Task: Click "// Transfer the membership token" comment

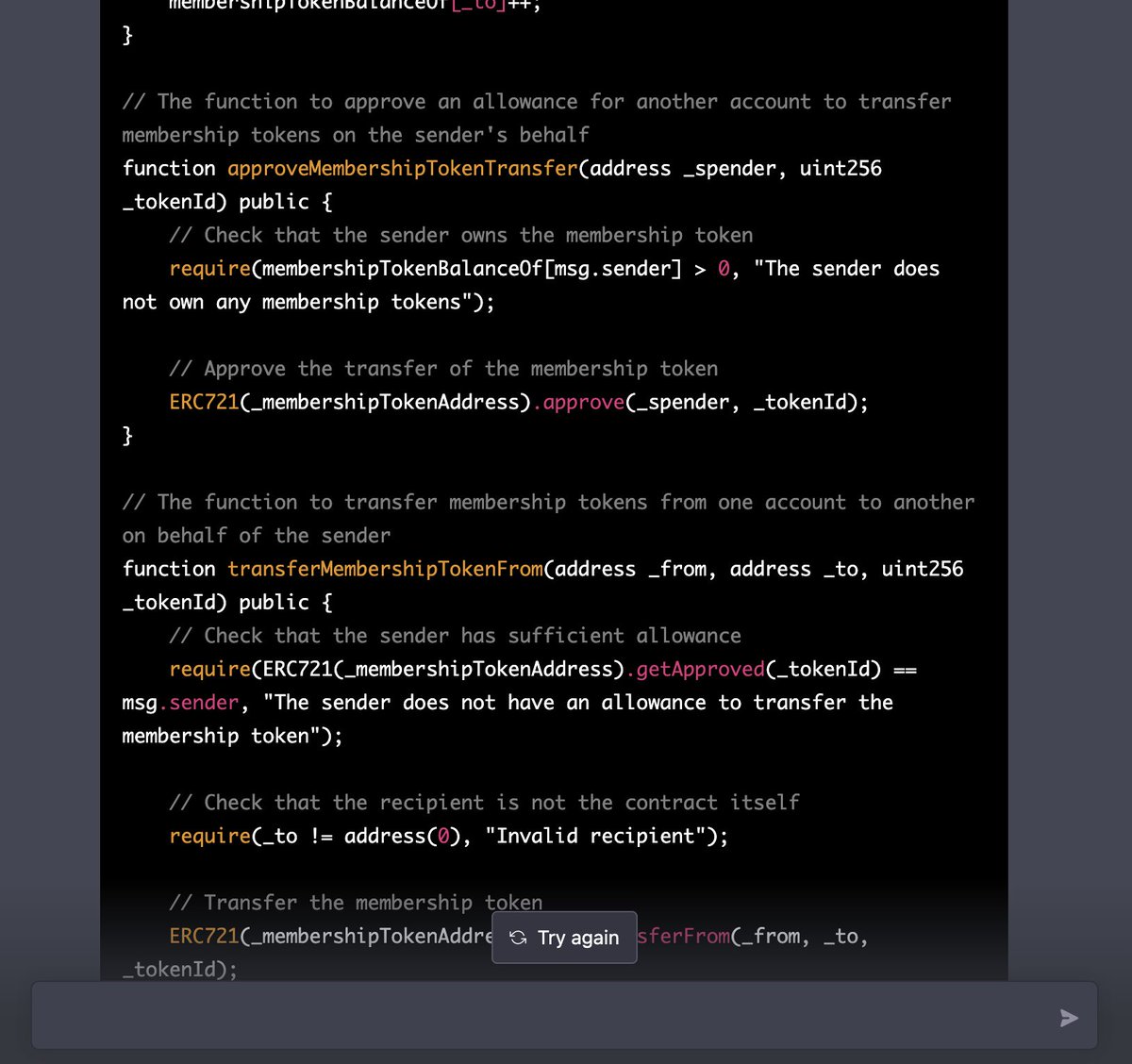Action: pyautogui.click(x=356, y=903)
